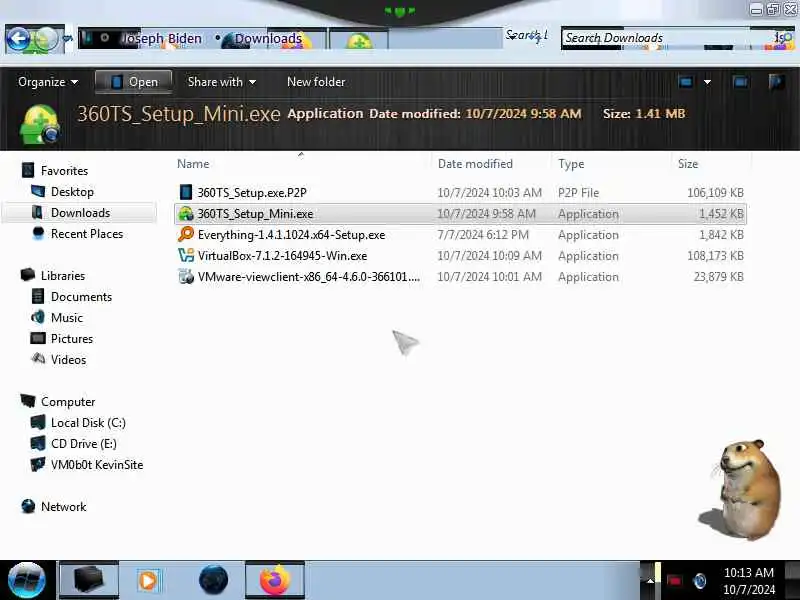Select the Favorites group header
This screenshot has width=800, height=600.
click(64, 170)
